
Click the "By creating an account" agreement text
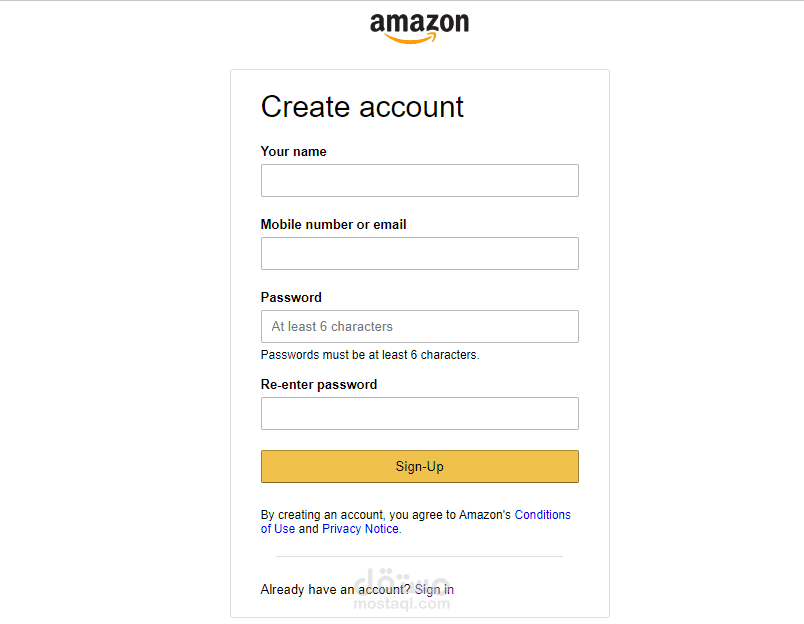(385, 515)
